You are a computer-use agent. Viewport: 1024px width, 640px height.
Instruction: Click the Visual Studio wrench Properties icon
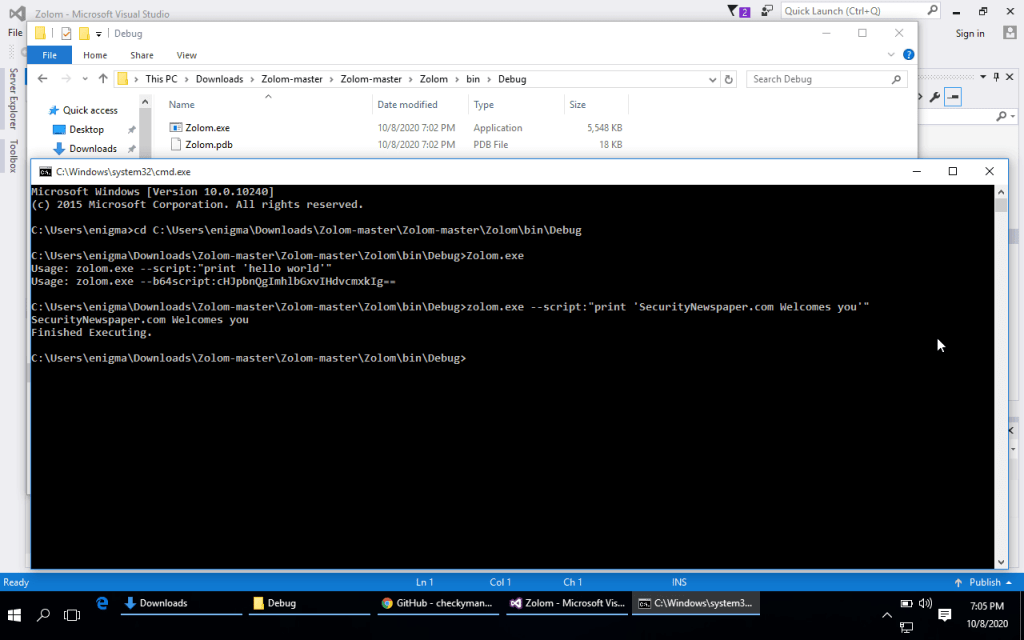point(935,97)
